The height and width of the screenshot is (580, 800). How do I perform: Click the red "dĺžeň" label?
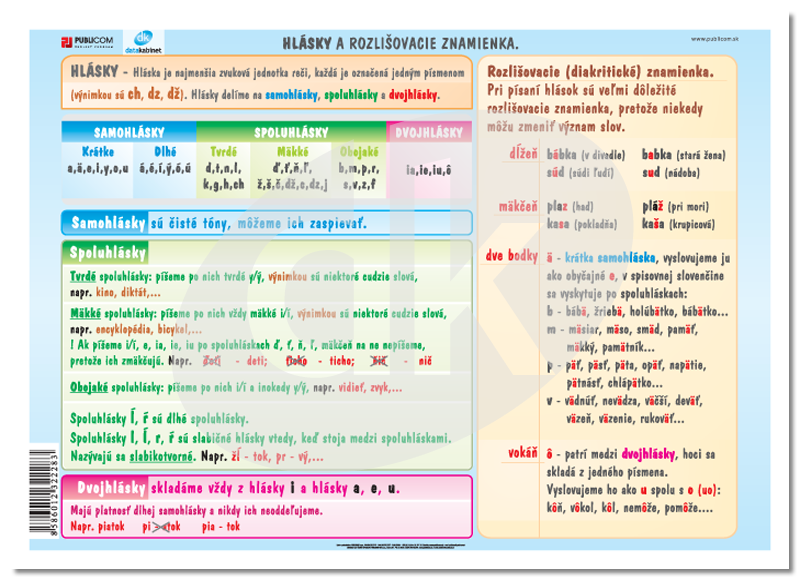pos(523,153)
